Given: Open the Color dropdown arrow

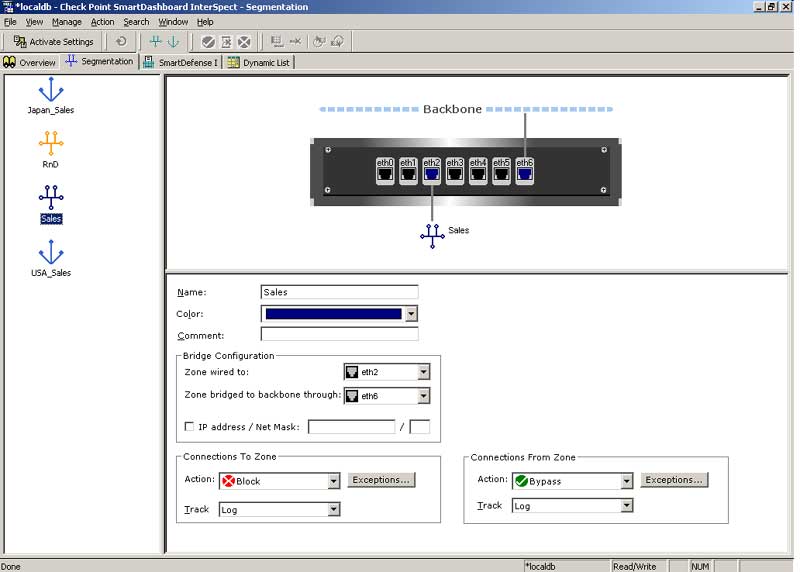Looking at the screenshot, I should 411,314.
